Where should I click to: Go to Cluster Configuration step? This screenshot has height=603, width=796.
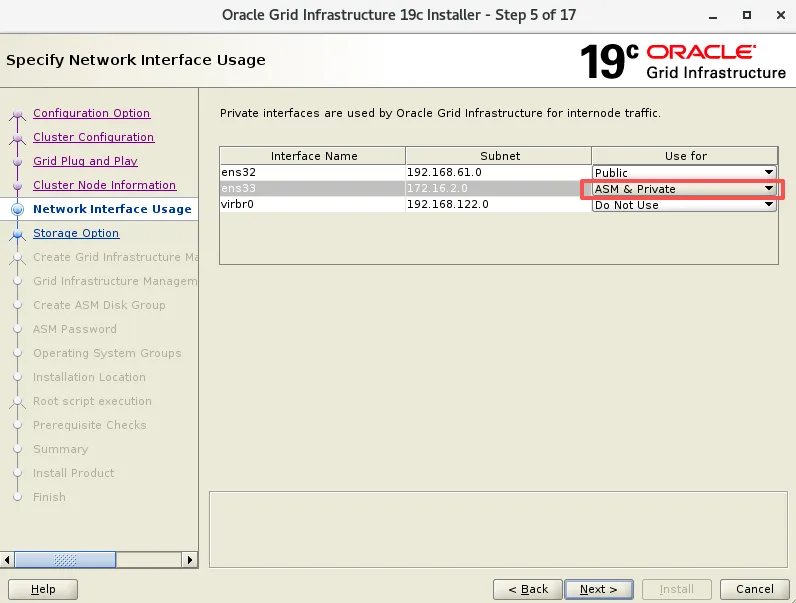tap(93, 137)
